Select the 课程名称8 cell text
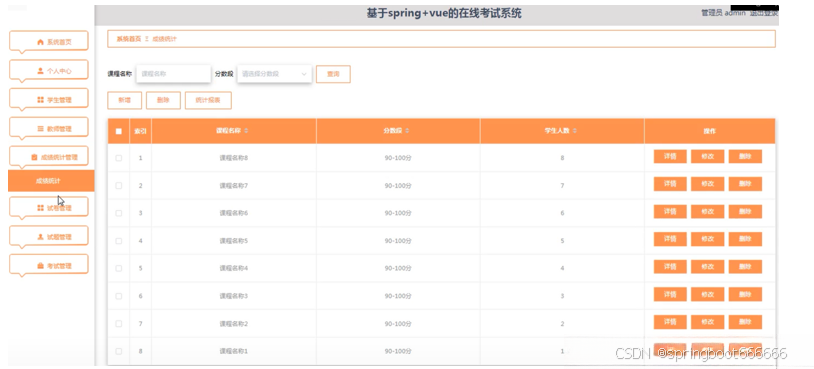 [234, 158]
